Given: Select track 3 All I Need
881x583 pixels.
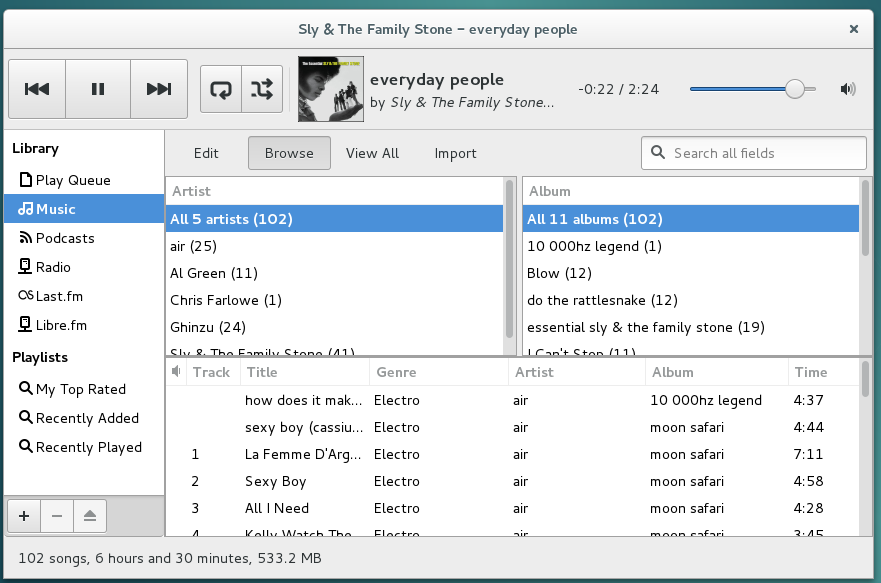Looking at the screenshot, I should (512, 508).
